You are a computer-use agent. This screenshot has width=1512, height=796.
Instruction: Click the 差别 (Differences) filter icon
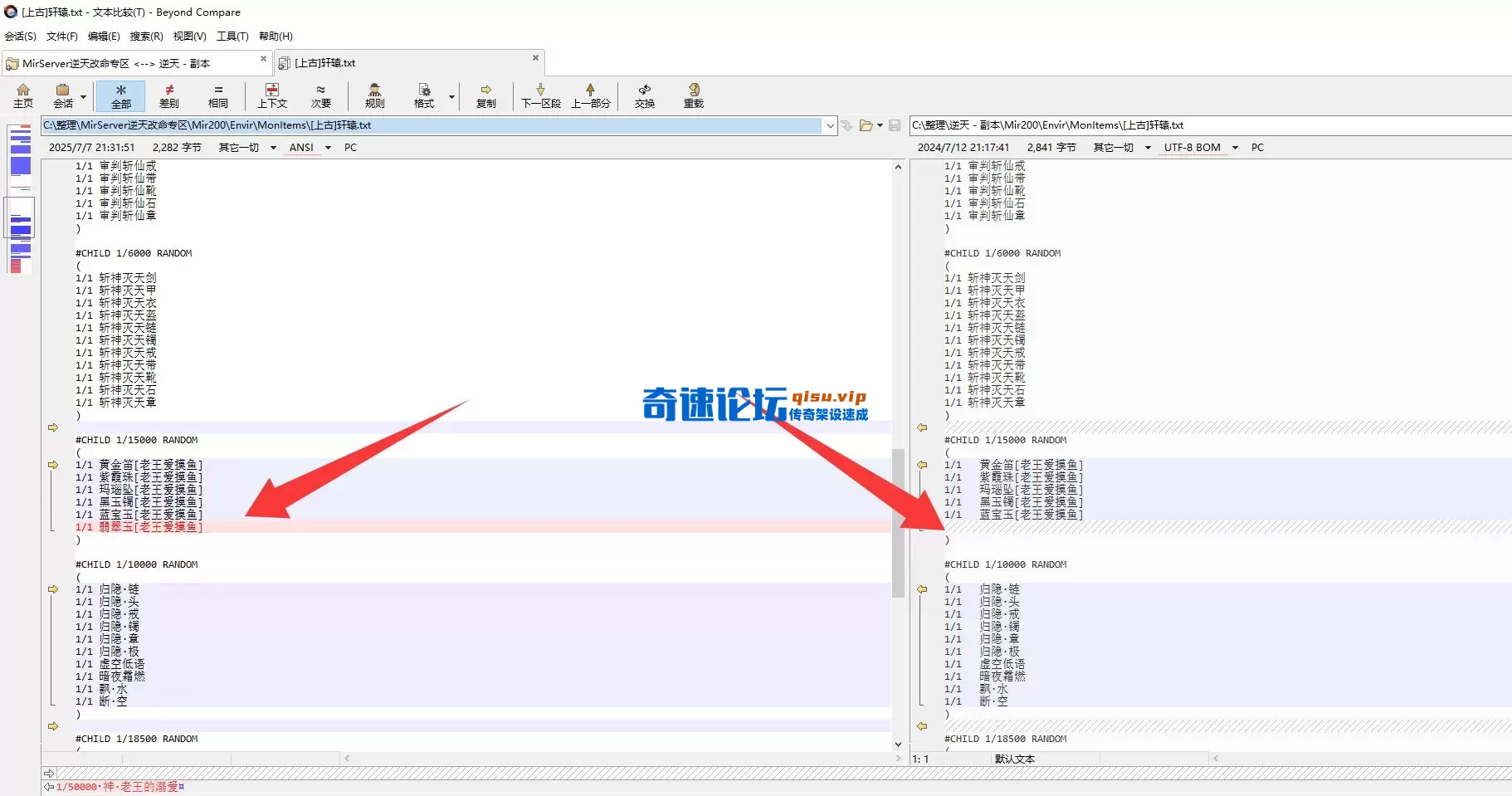[x=170, y=95]
